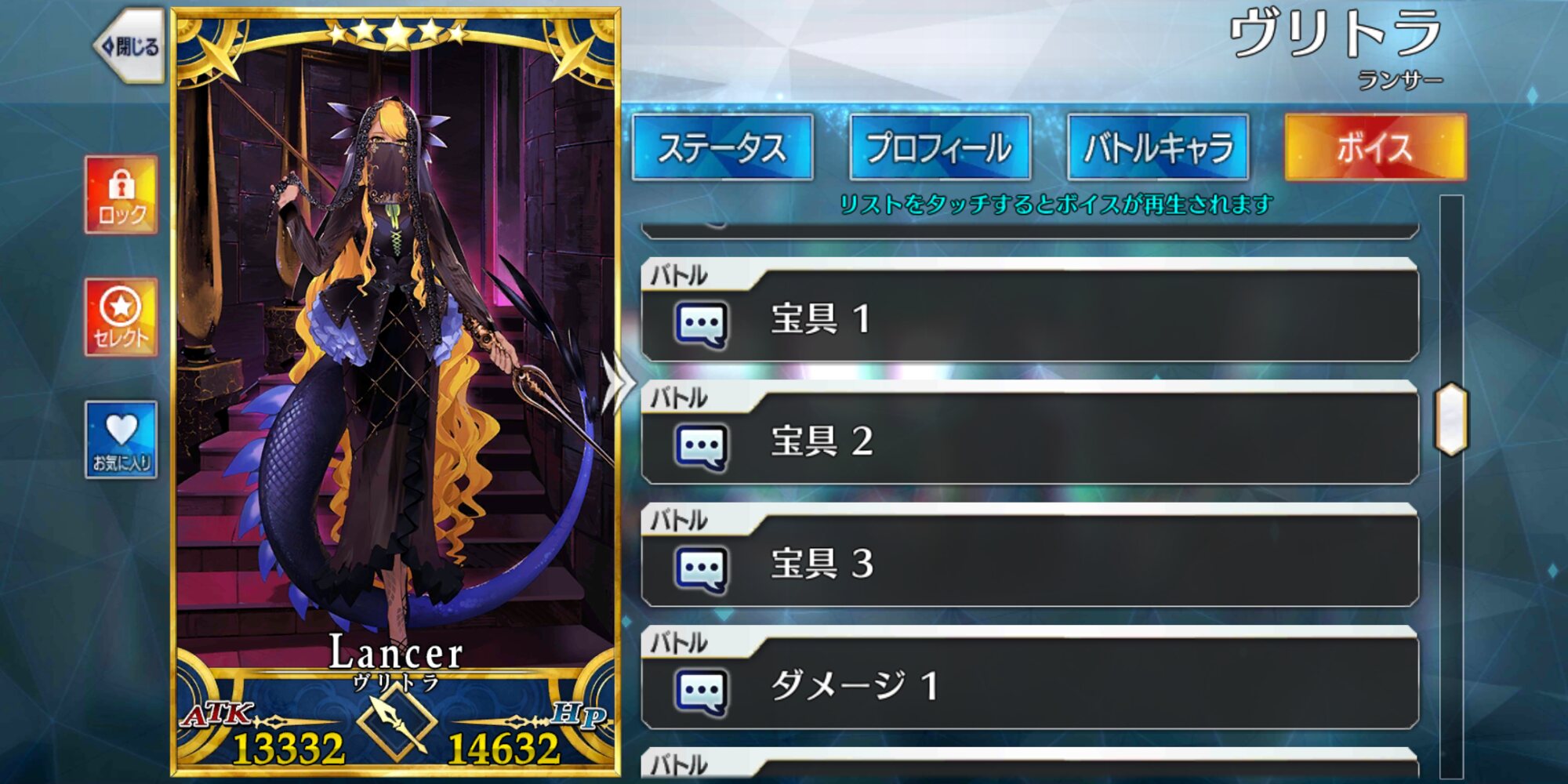Tap the white arrow beside the card

[x=618, y=384]
